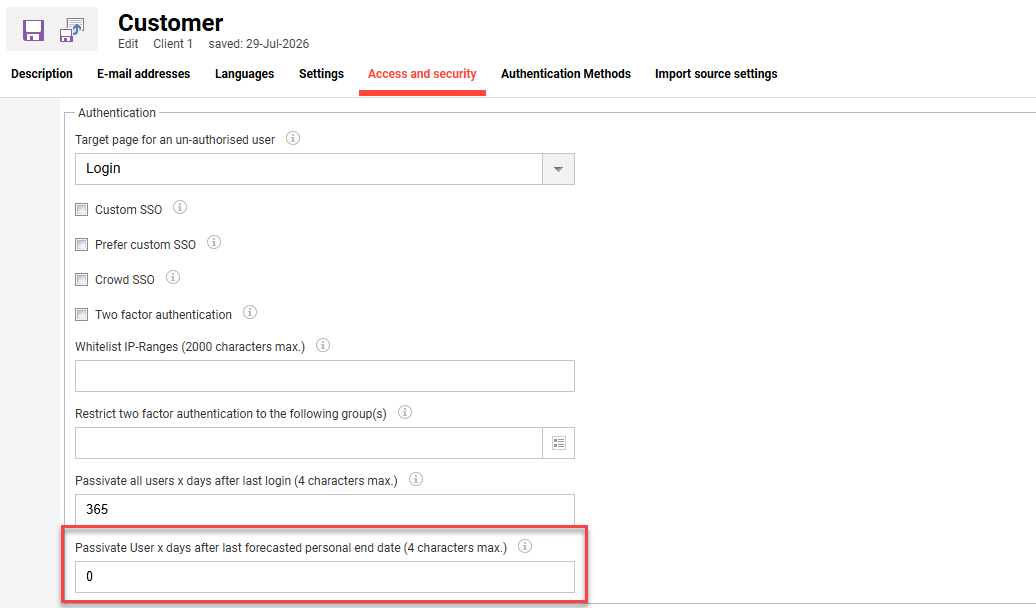
Task: Open group selection list button for two factor restriction
Action: (x=558, y=443)
